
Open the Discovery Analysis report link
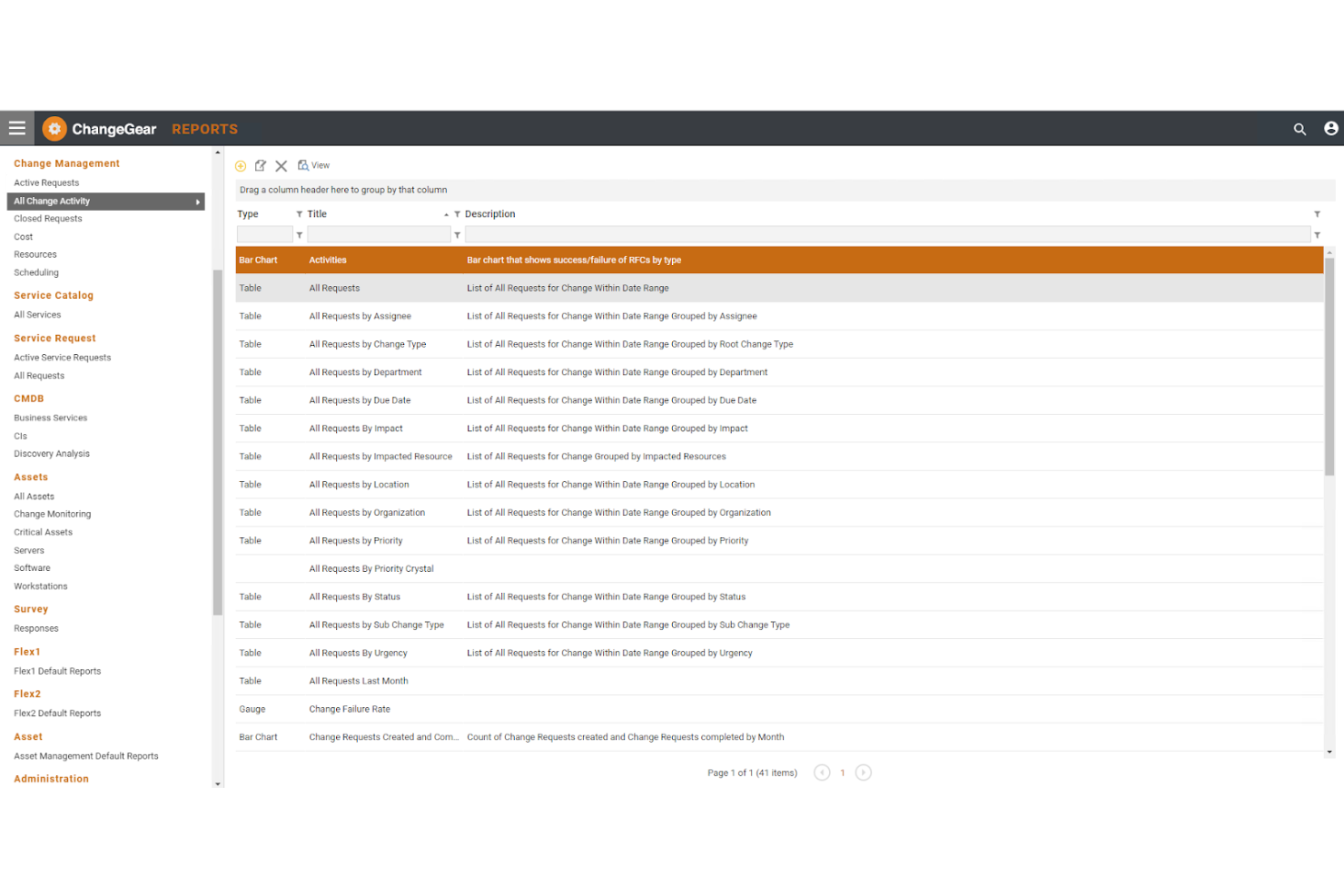(x=52, y=453)
